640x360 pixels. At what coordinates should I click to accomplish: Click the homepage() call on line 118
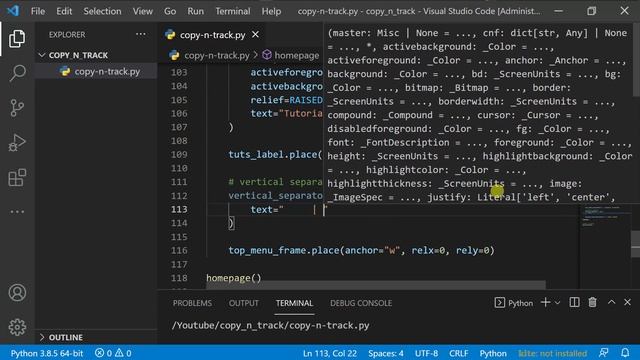[233, 278]
